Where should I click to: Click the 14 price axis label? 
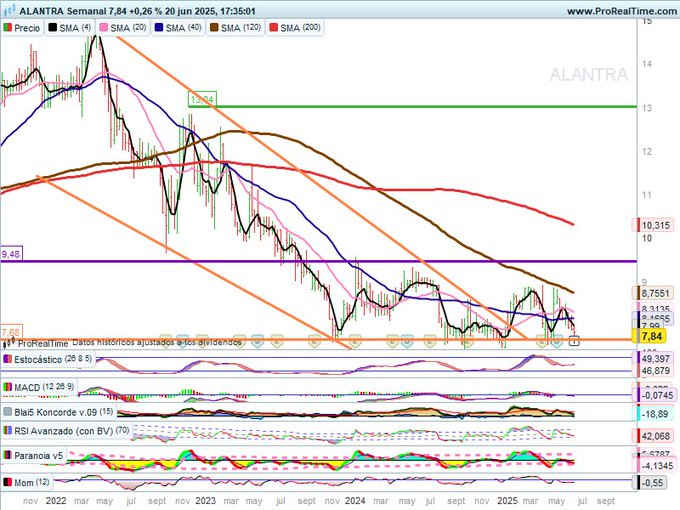click(647, 64)
